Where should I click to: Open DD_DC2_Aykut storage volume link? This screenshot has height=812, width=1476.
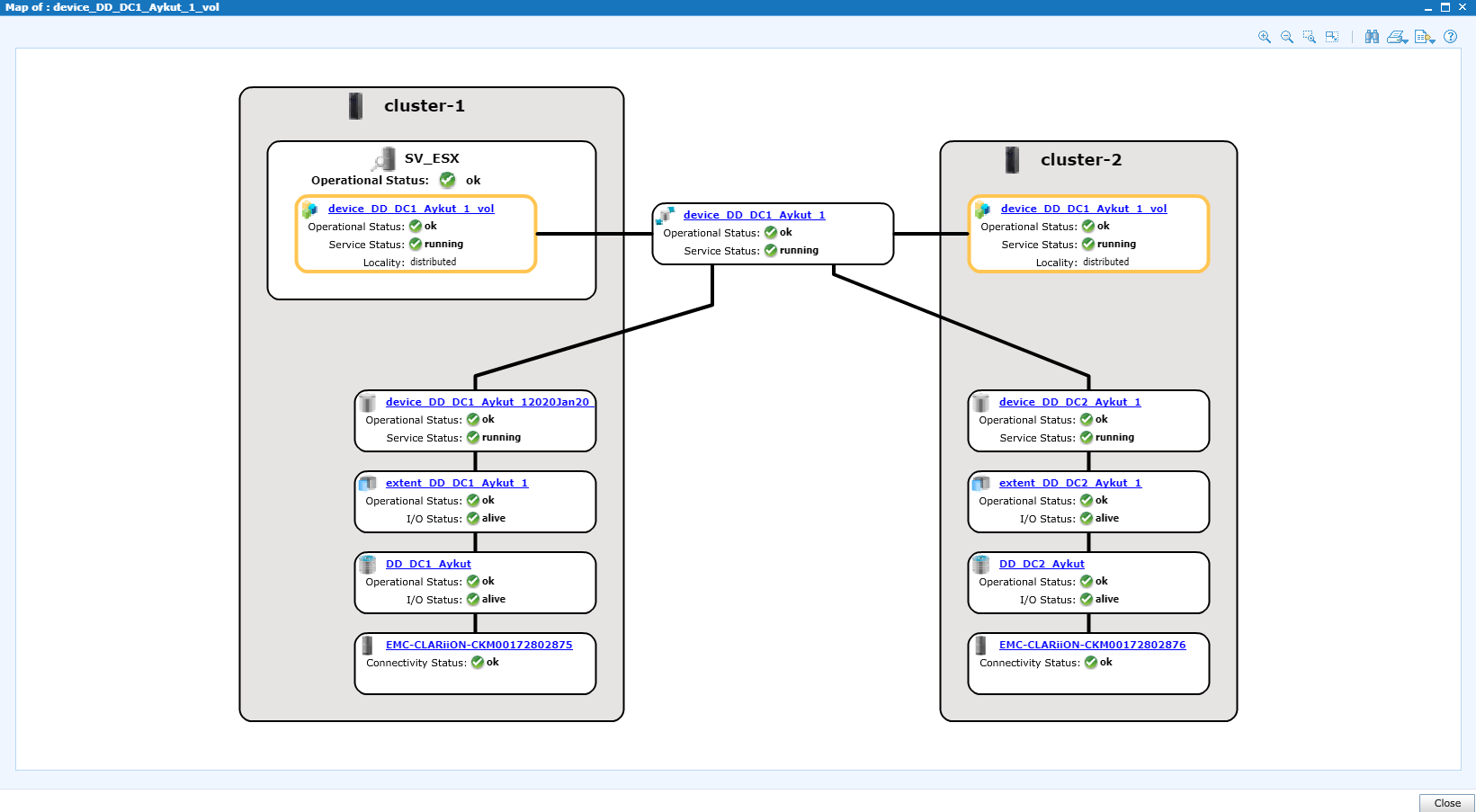coord(1042,564)
